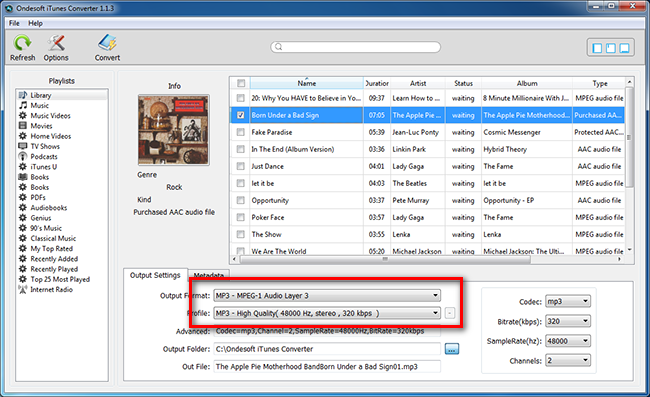
Task: Select the third layout view icon
Action: (x=624, y=48)
